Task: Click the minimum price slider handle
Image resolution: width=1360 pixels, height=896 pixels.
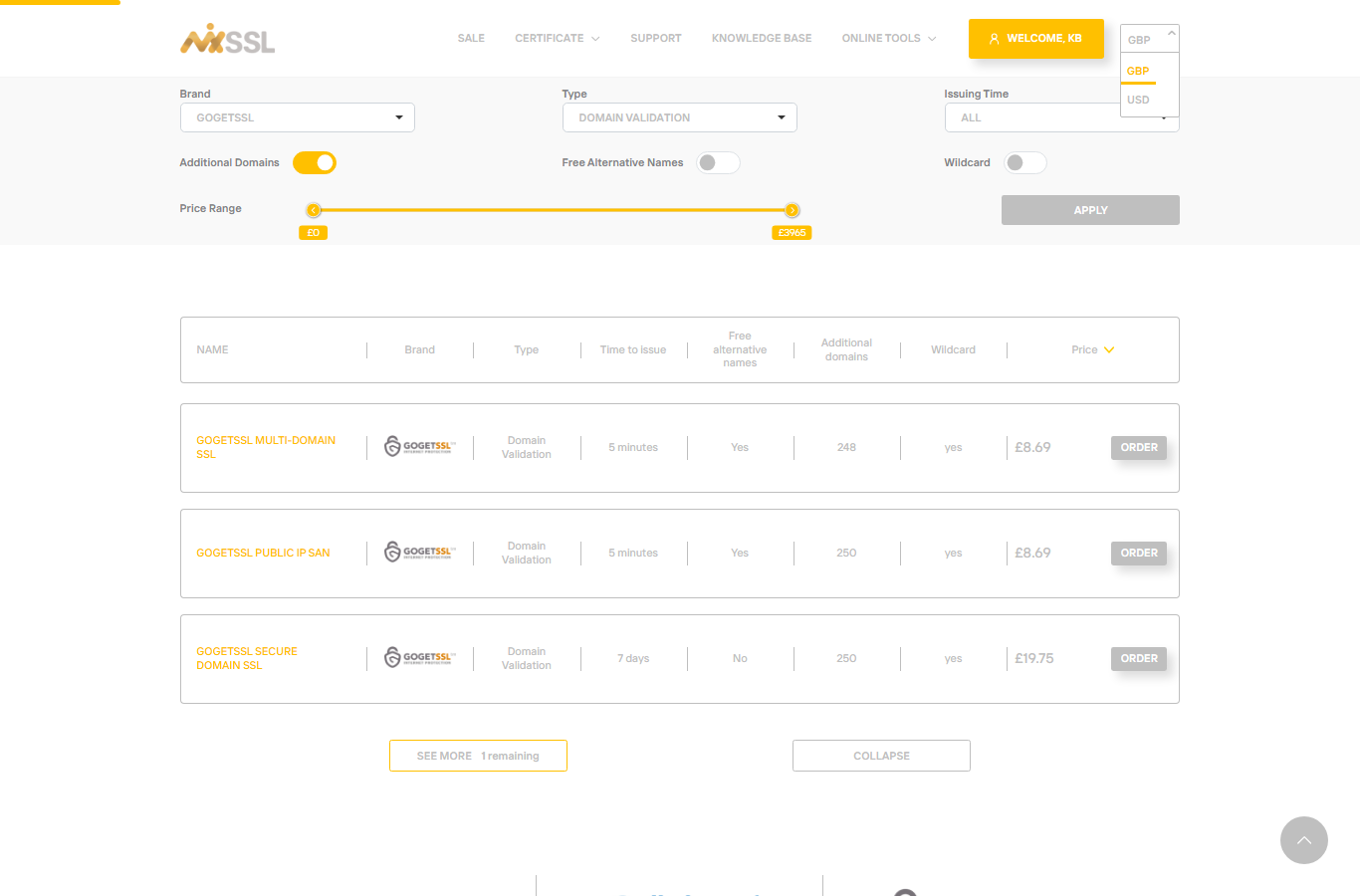Action: coord(314,210)
